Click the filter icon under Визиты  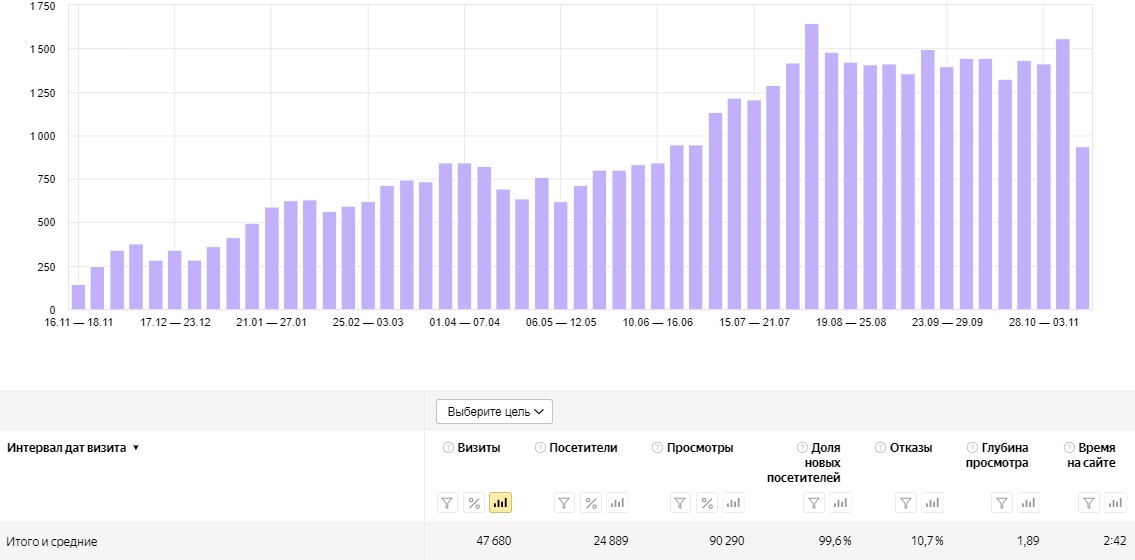click(447, 503)
